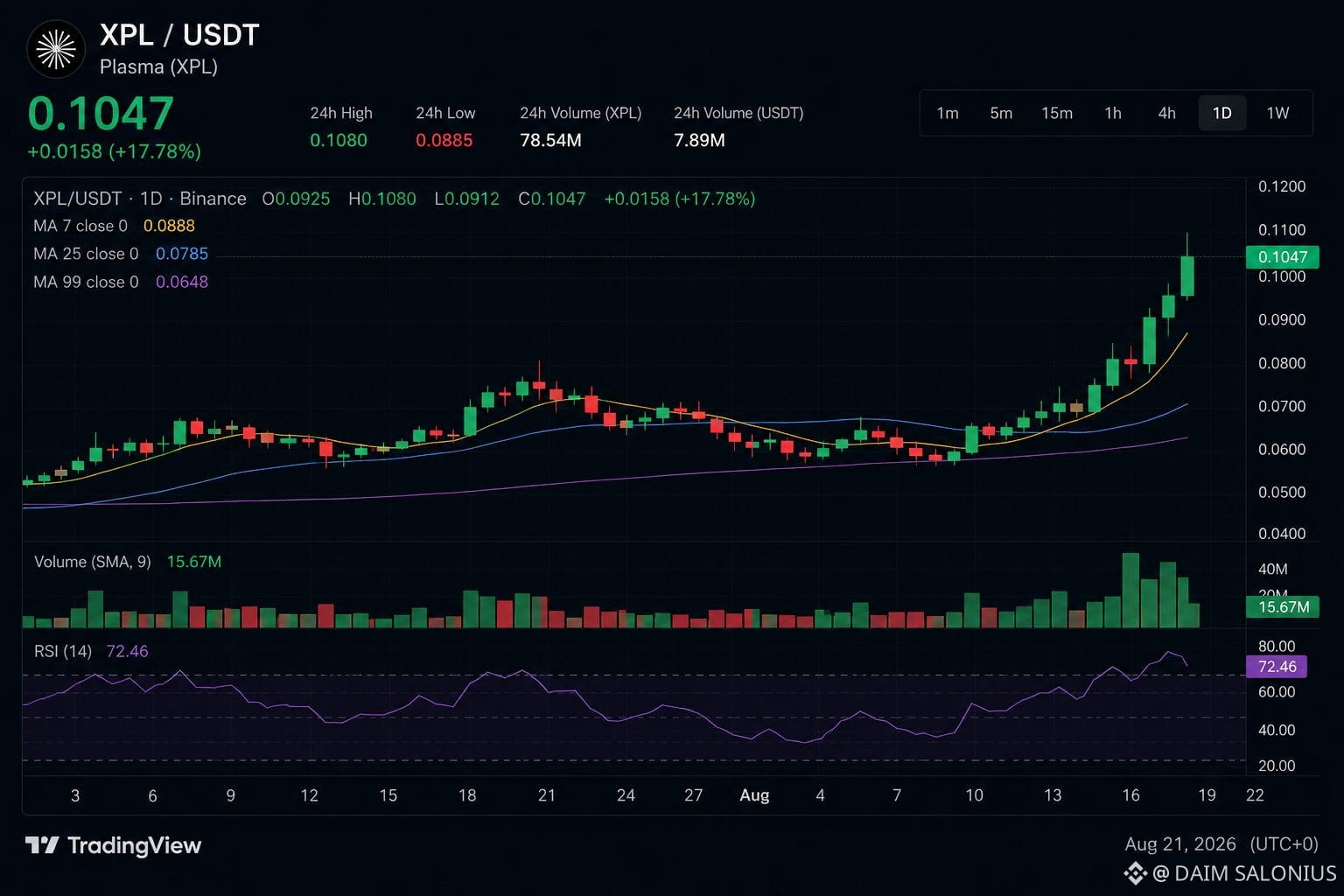Image resolution: width=1344 pixels, height=896 pixels.
Task: Click the Volume (SMA, 9) indicator label
Action: 93,562
